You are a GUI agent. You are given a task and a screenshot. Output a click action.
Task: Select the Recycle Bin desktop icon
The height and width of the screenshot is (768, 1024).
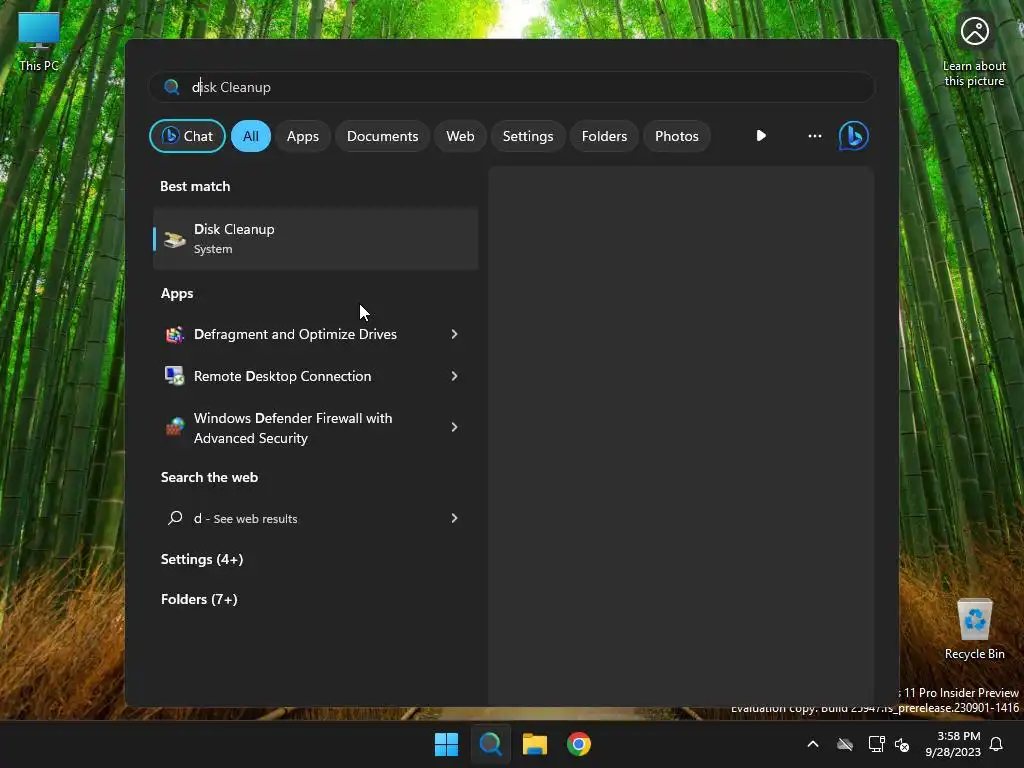point(974,628)
